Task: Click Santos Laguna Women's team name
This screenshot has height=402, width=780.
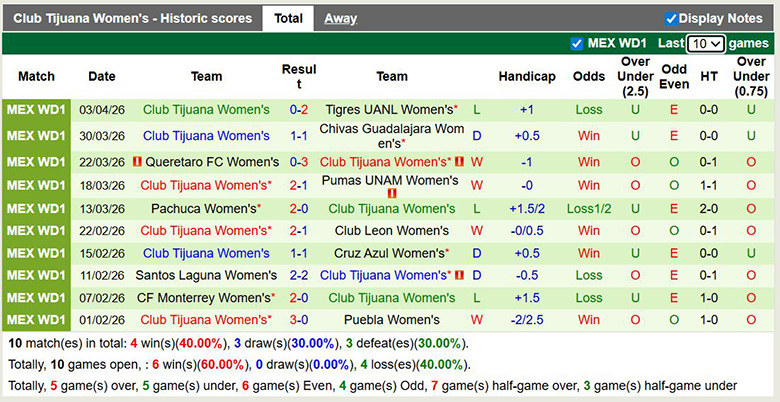Action: click(x=206, y=275)
